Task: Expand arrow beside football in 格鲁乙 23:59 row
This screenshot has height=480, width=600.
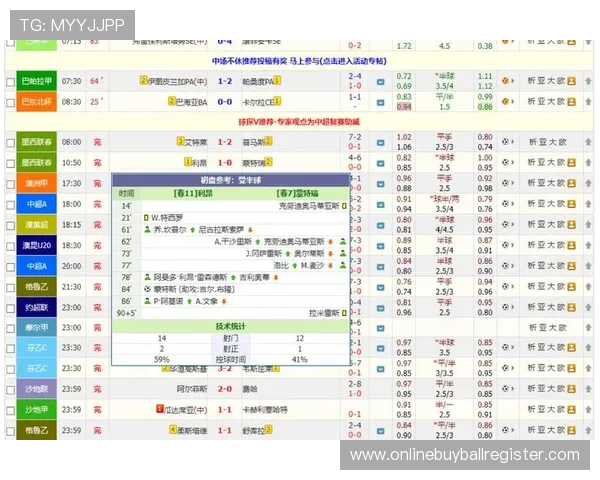Action: (x=513, y=430)
